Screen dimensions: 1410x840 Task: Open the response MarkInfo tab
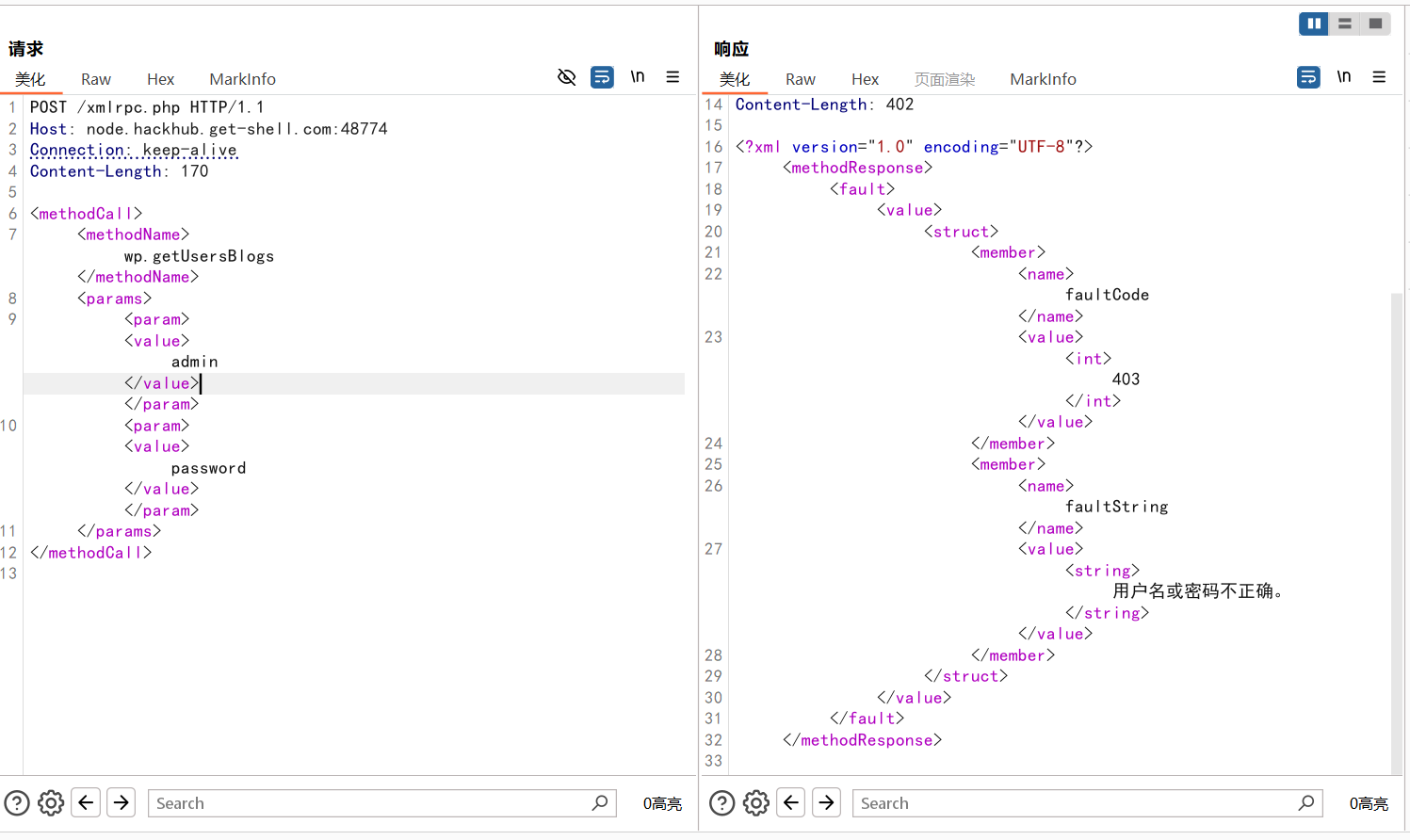pos(1043,79)
